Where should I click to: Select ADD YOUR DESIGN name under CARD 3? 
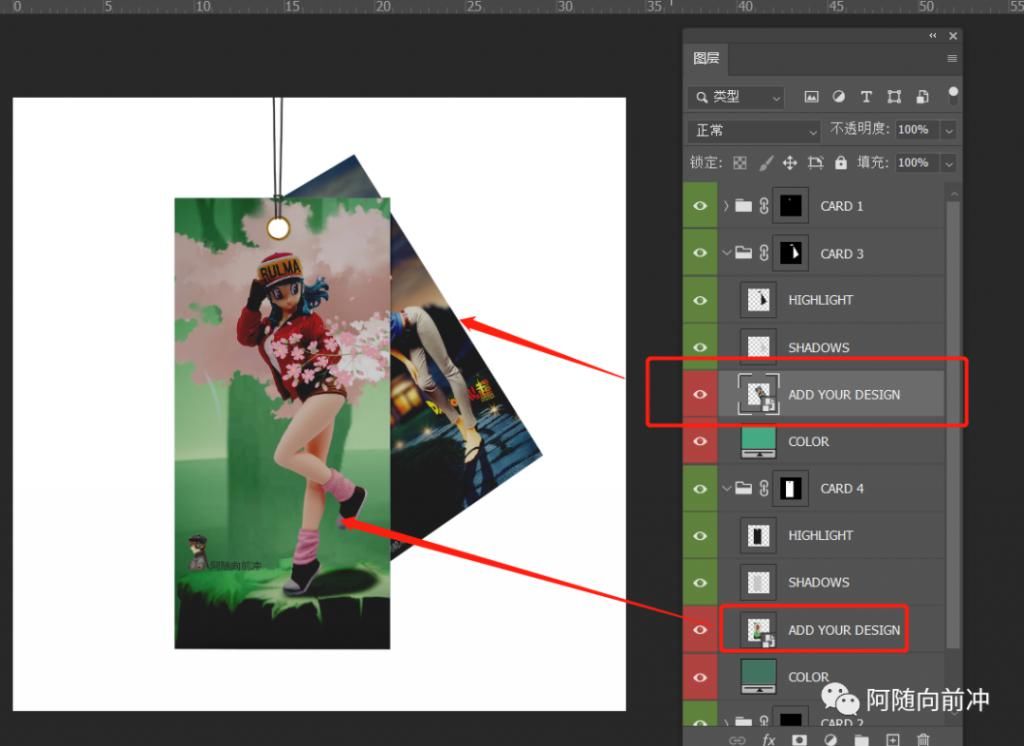click(844, 395)
